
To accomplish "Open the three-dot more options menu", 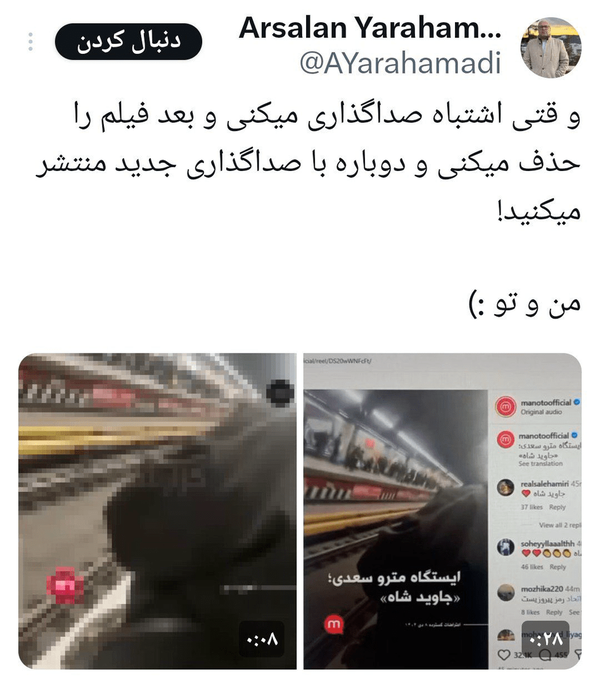I will click(x=30, y=42).
